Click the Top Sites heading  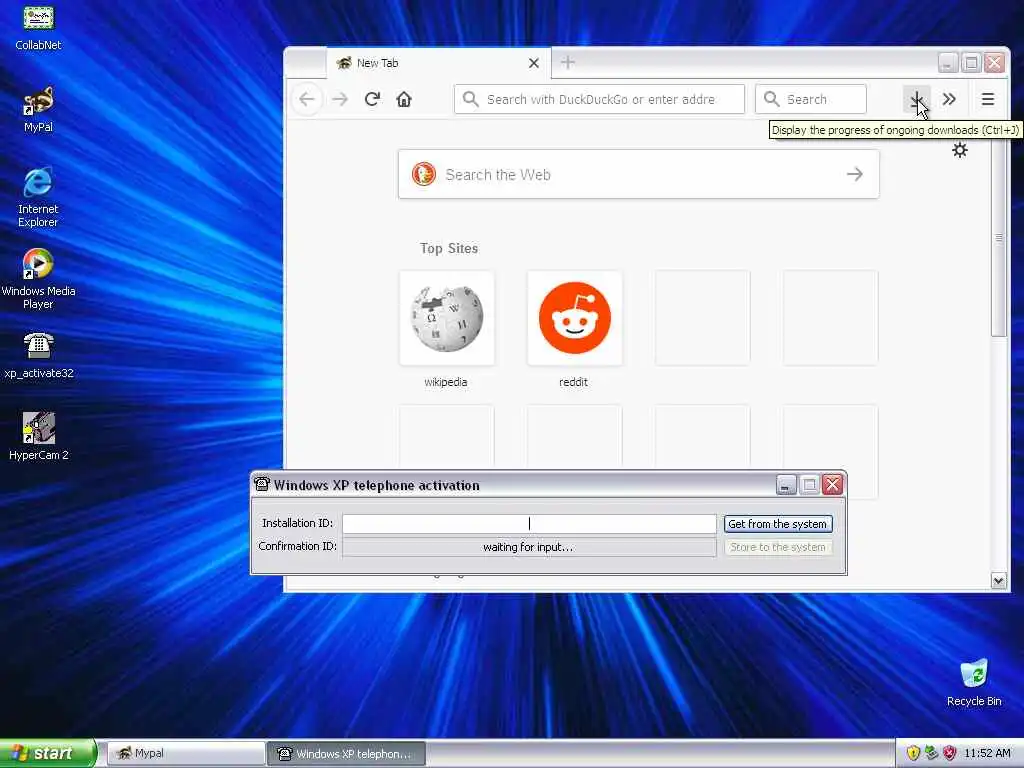coord(449,248)
